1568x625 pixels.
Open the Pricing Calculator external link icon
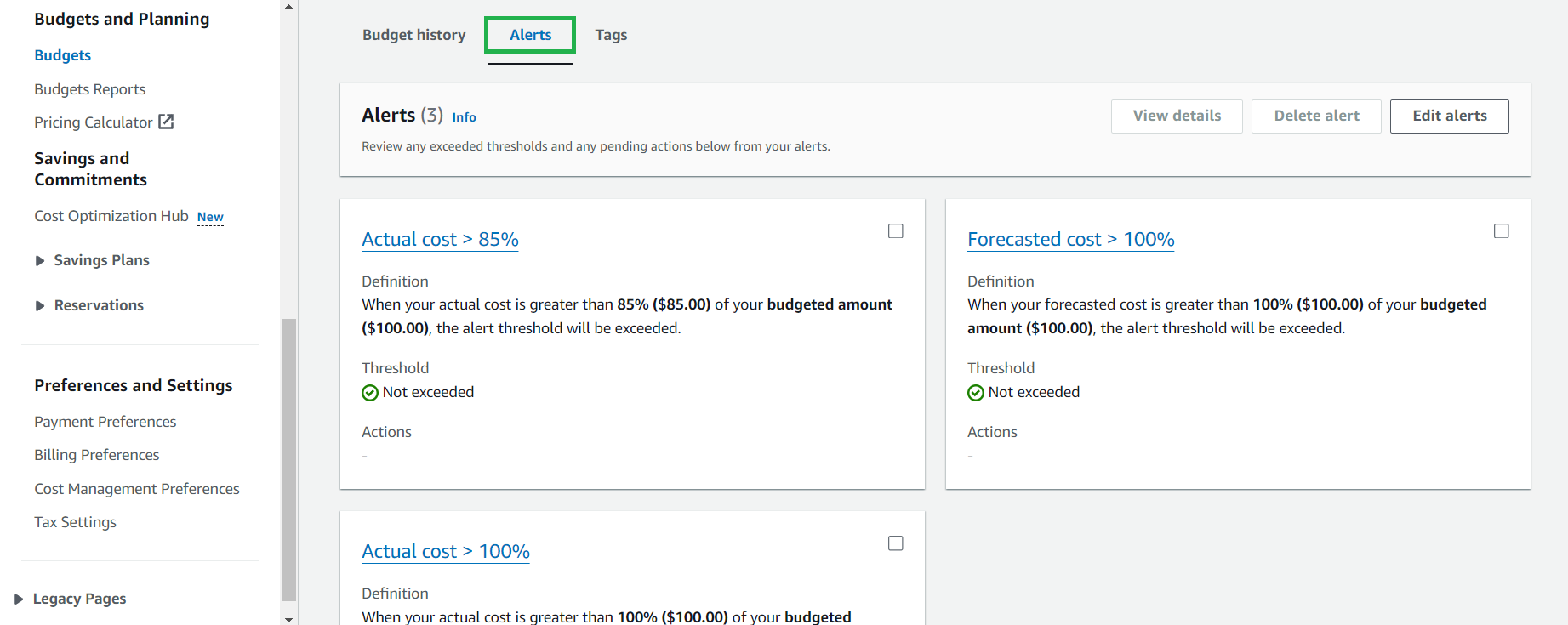166,122
